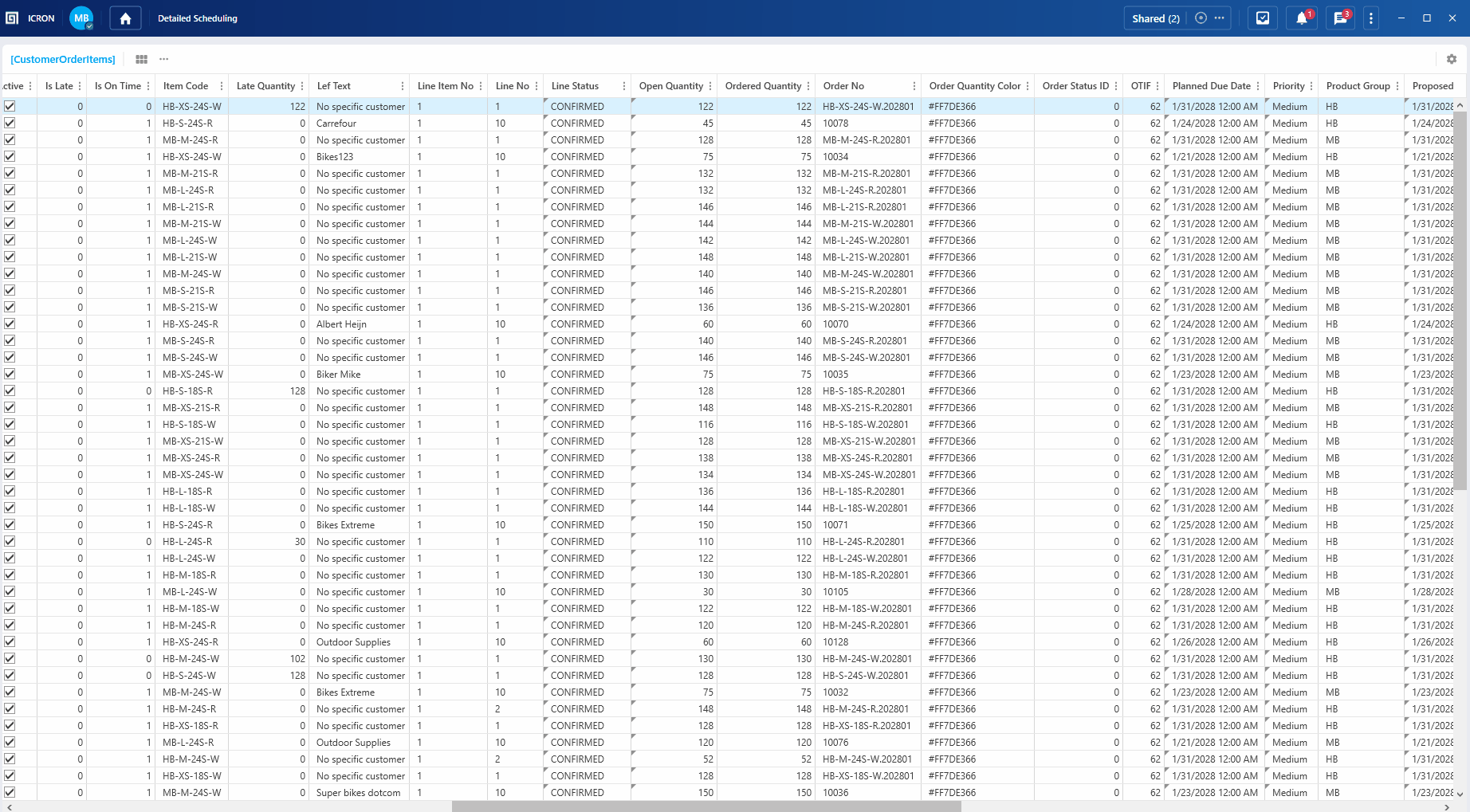The image size is (1470, 812).
Task: Sort by OTIF column header
Action: pos(1141,86)
